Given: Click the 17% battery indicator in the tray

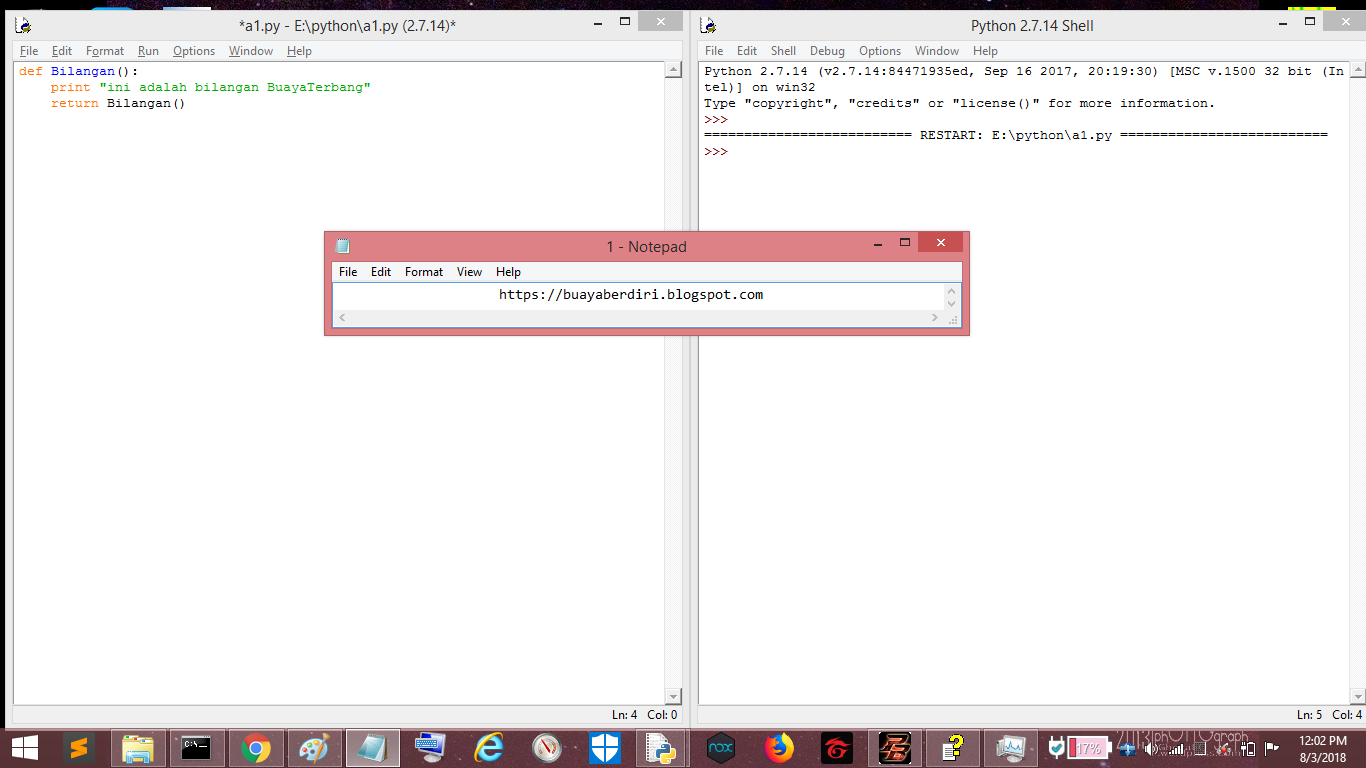Looking at the screenshot, I should [1090, 748].
